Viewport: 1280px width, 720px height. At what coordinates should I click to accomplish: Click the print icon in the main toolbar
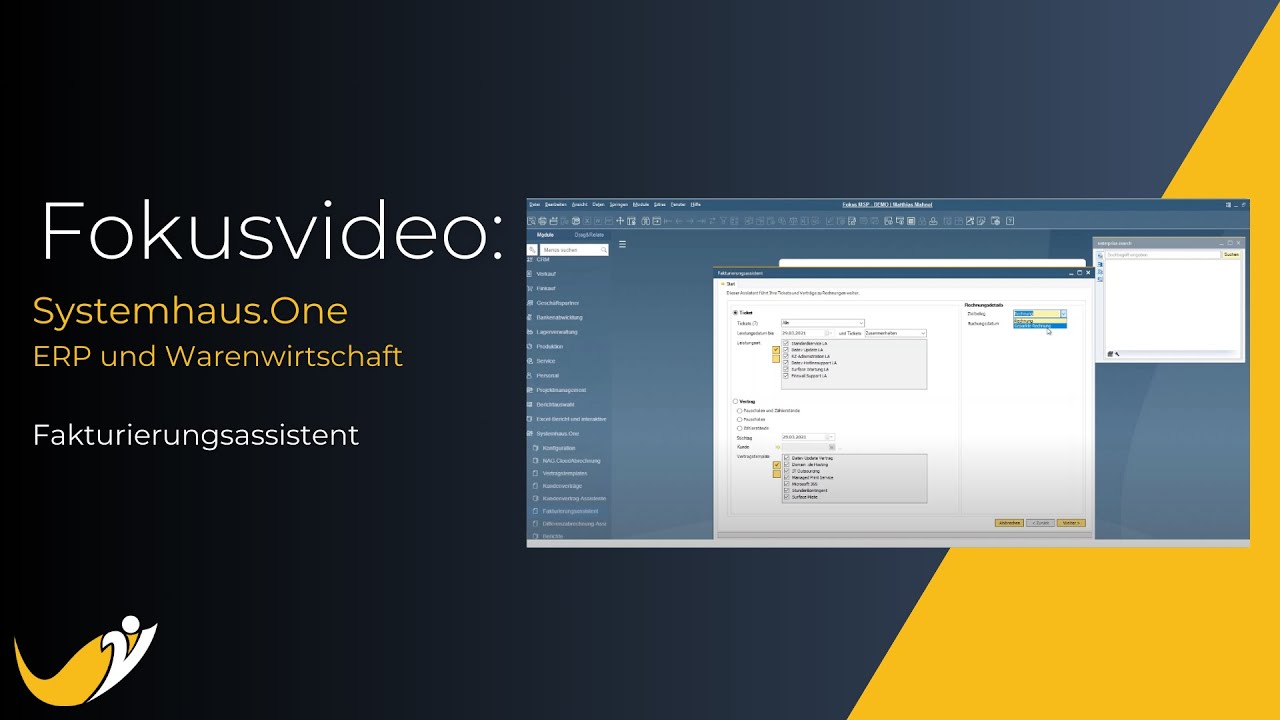(541, 220)
